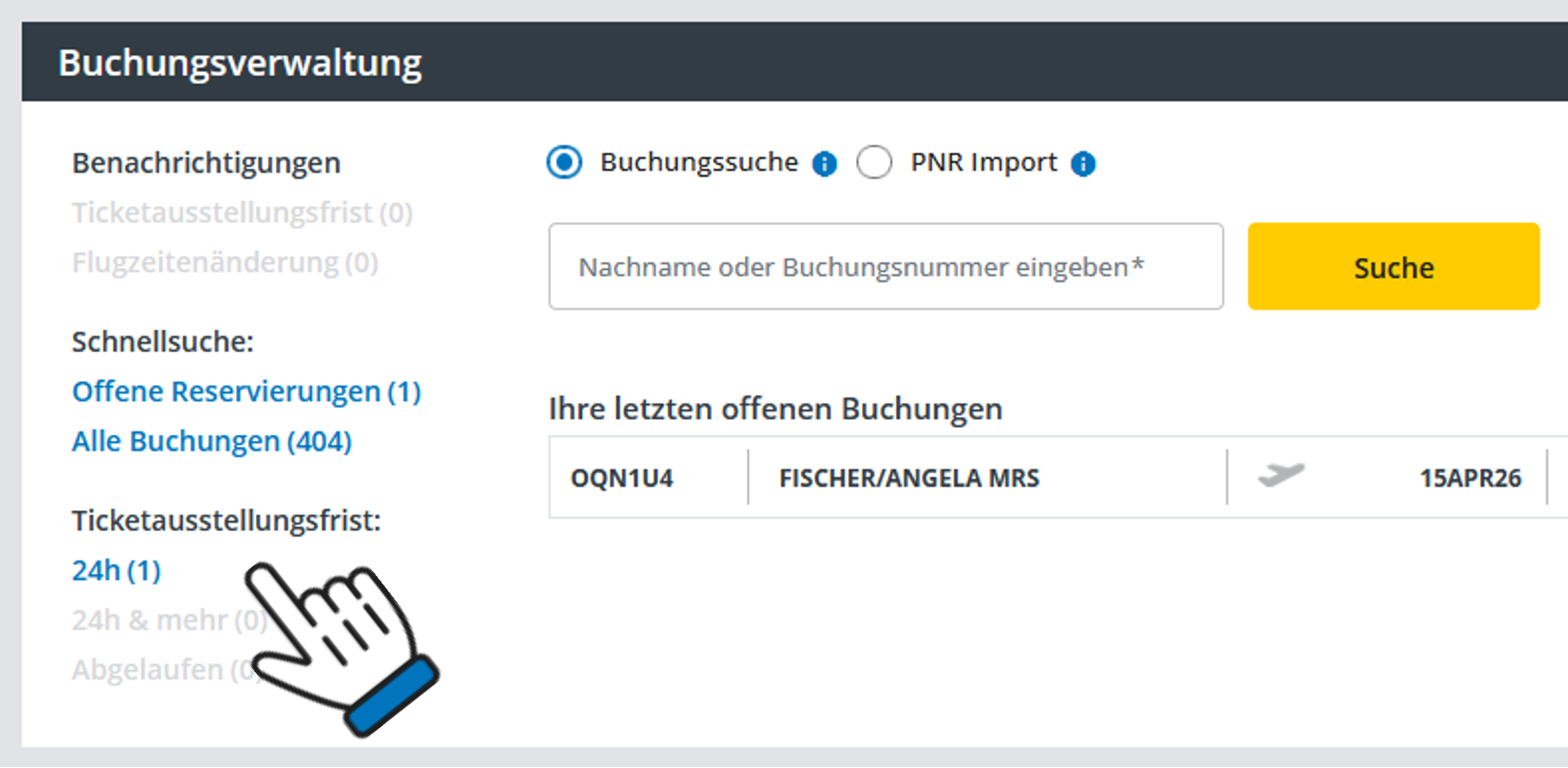Click the info icon beside Buchungssuche
Viewport: 1568px width, 768px height.
824,163
